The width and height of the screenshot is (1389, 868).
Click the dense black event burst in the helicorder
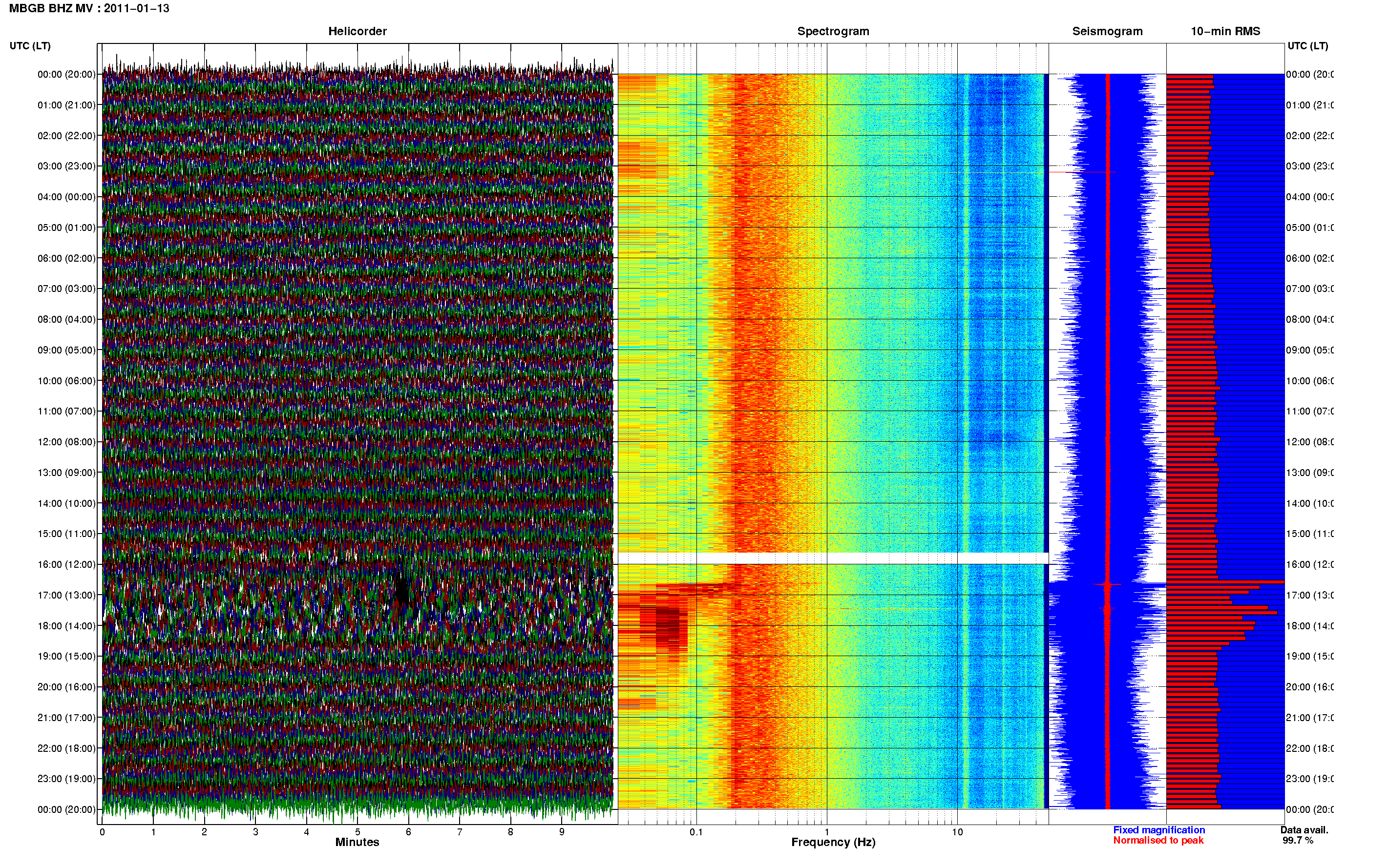pos(402,590)
